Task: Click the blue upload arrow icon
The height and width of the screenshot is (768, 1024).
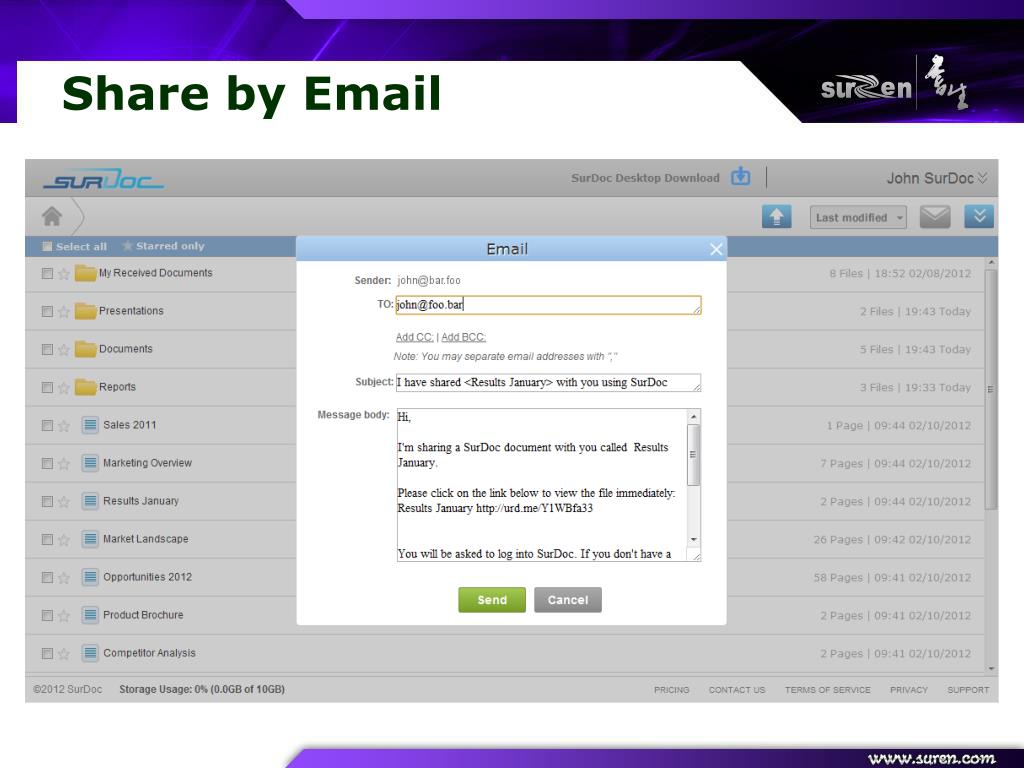Action: 776,217
